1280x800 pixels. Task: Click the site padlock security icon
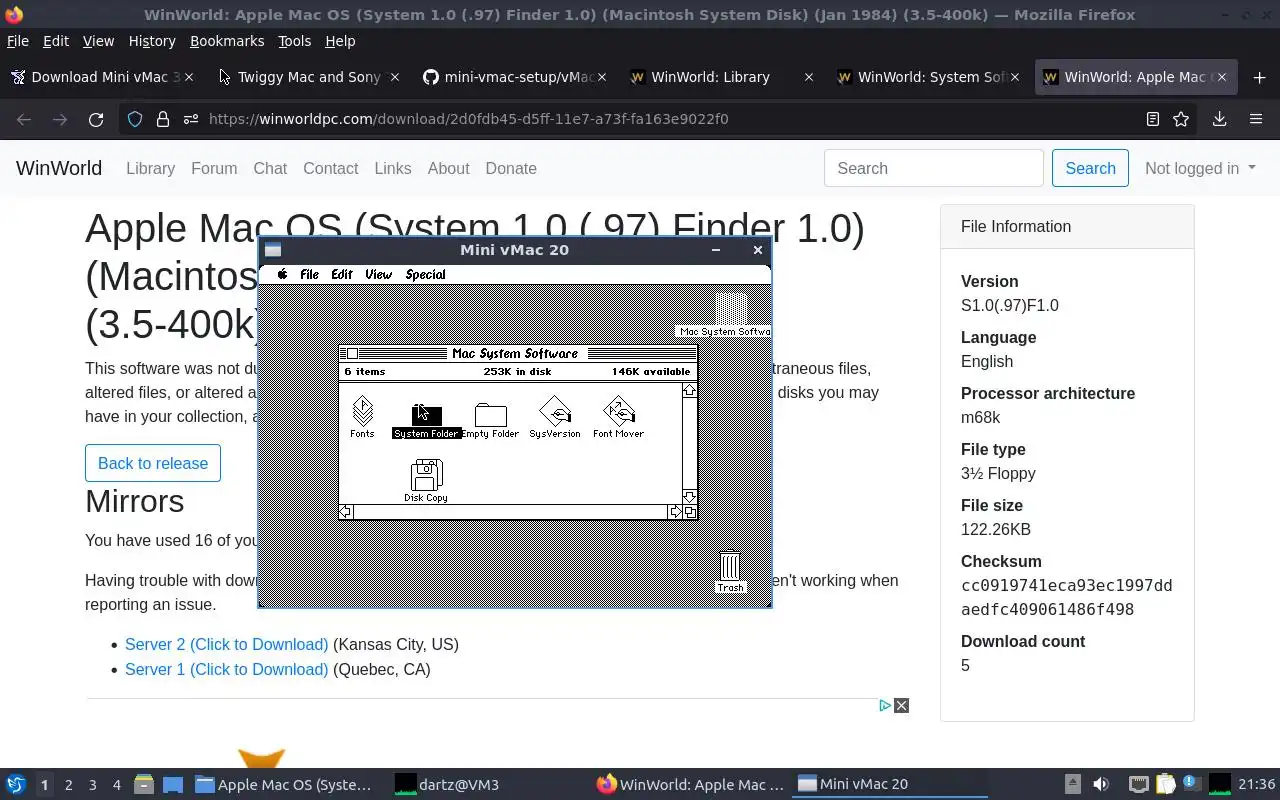click(x=163, y=119)
